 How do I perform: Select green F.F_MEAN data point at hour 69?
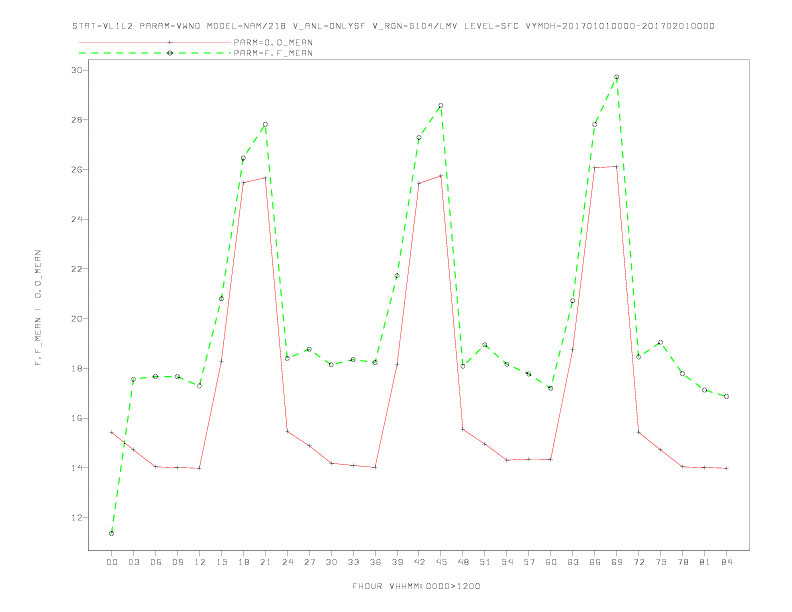(x=616, y=77)
